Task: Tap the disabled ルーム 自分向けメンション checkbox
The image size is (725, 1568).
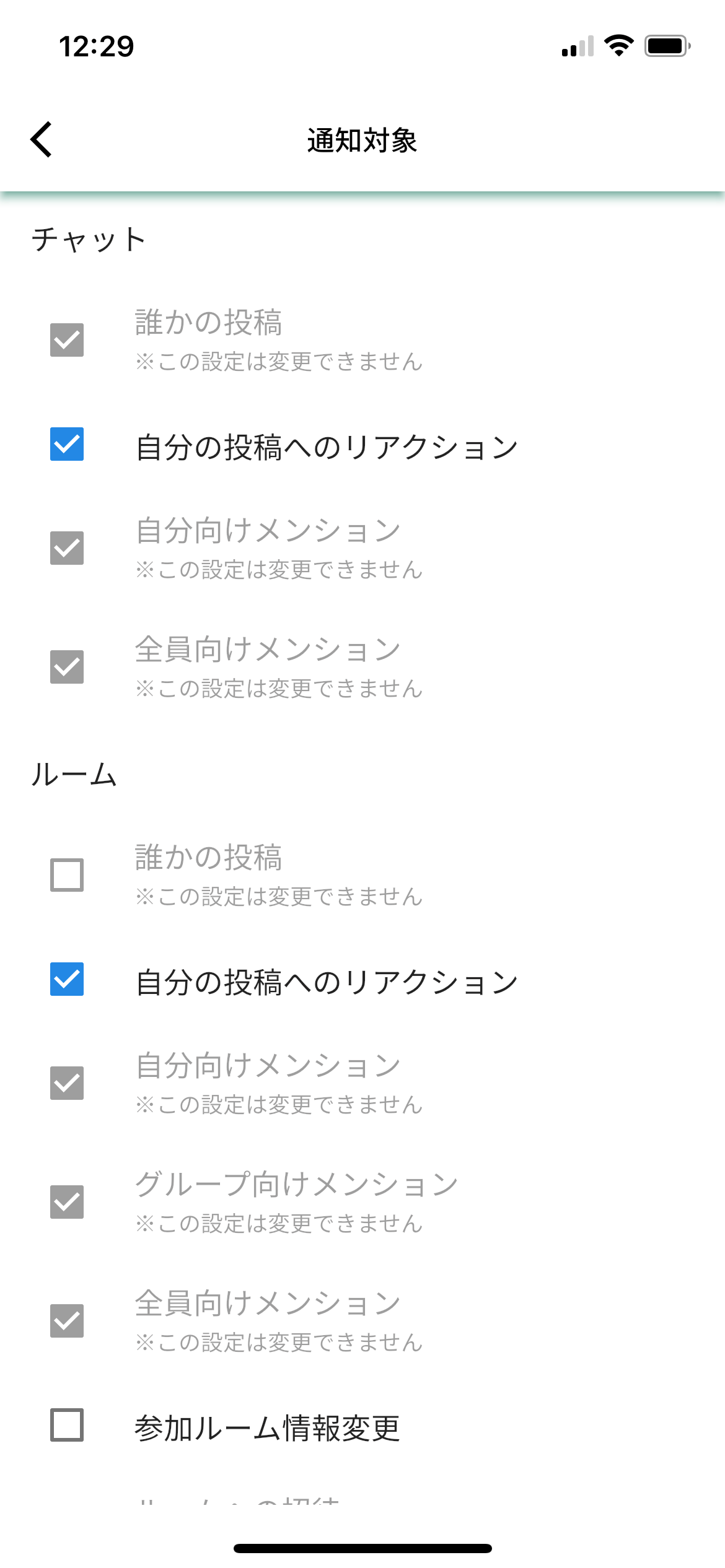Action: (67, 1083)
